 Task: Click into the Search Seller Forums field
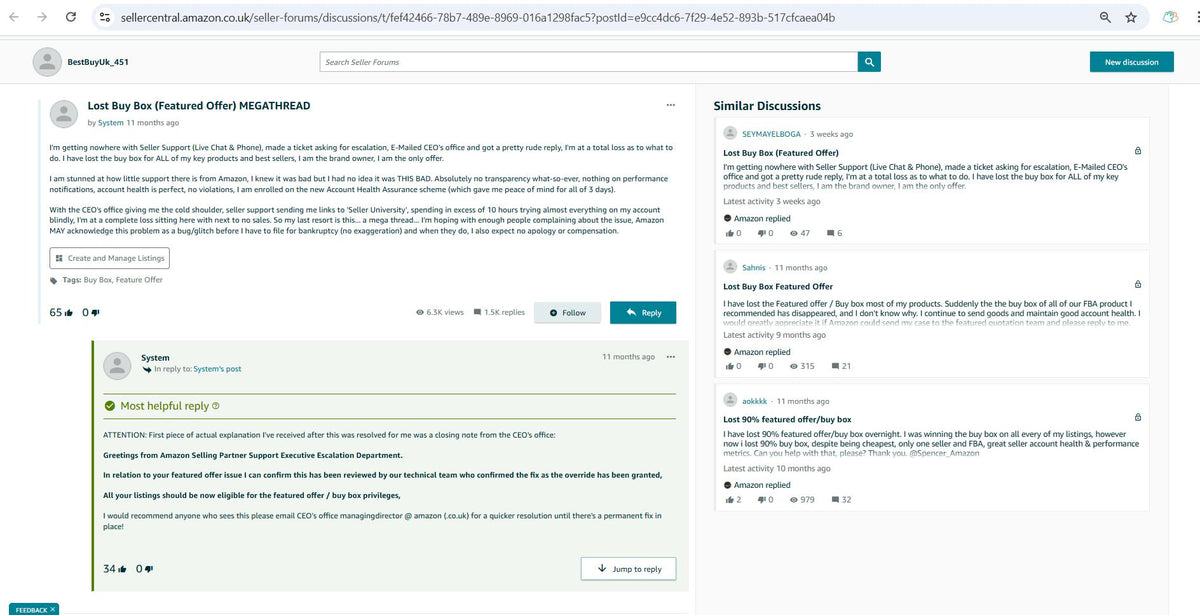(x=589, y=62)
